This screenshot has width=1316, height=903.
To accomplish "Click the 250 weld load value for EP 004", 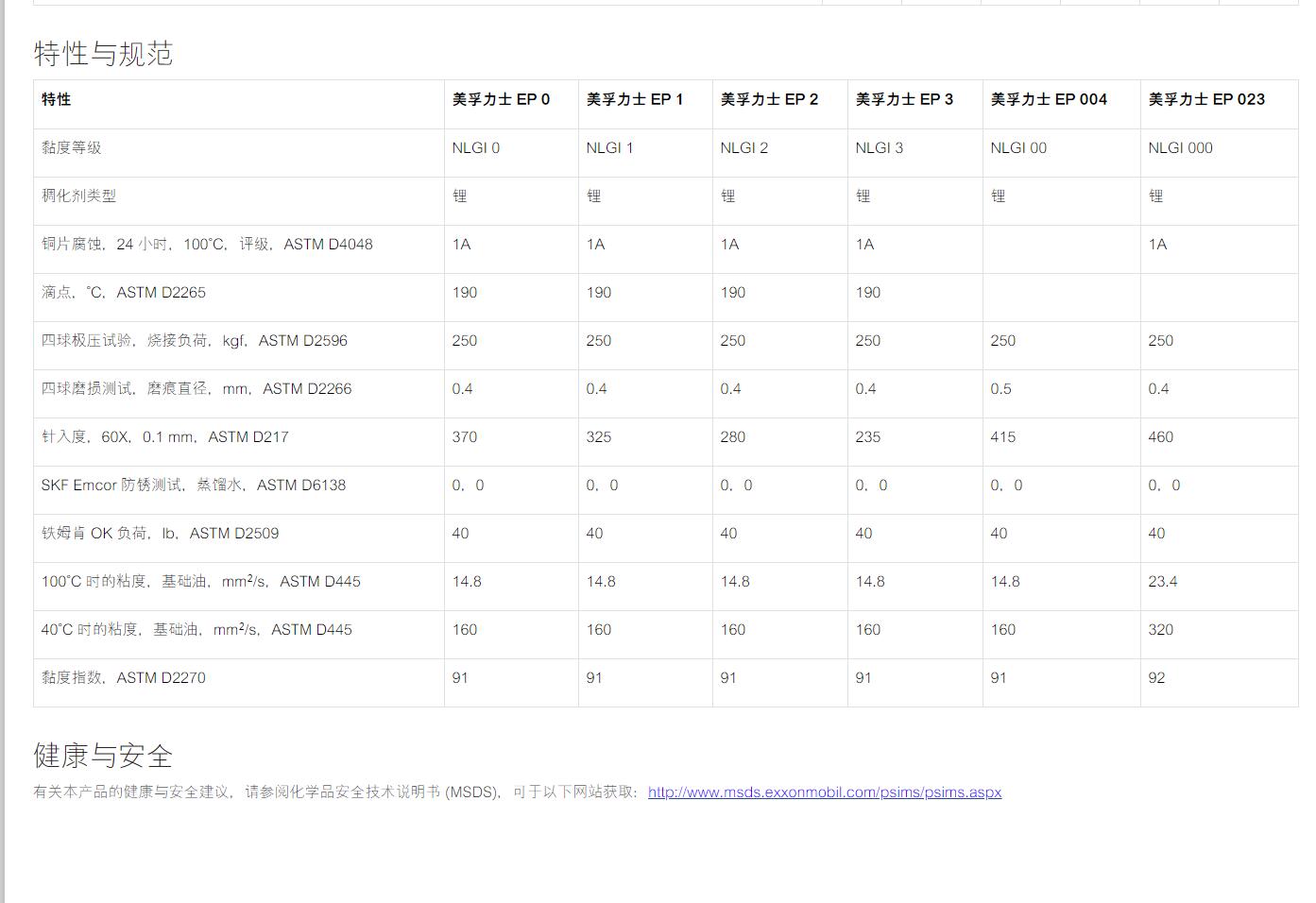I will tap(1003, 340).
